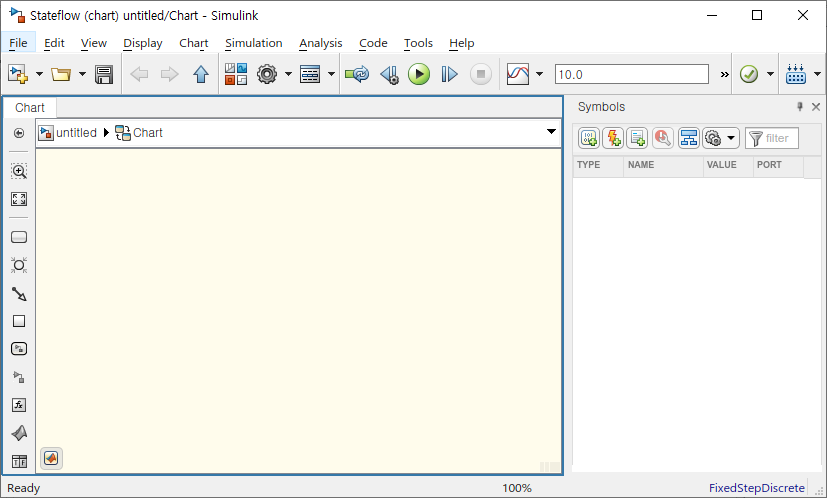Save the chart with floppy icon
Image resolution: width=827 pixels, height=498 pixels.
104,74
